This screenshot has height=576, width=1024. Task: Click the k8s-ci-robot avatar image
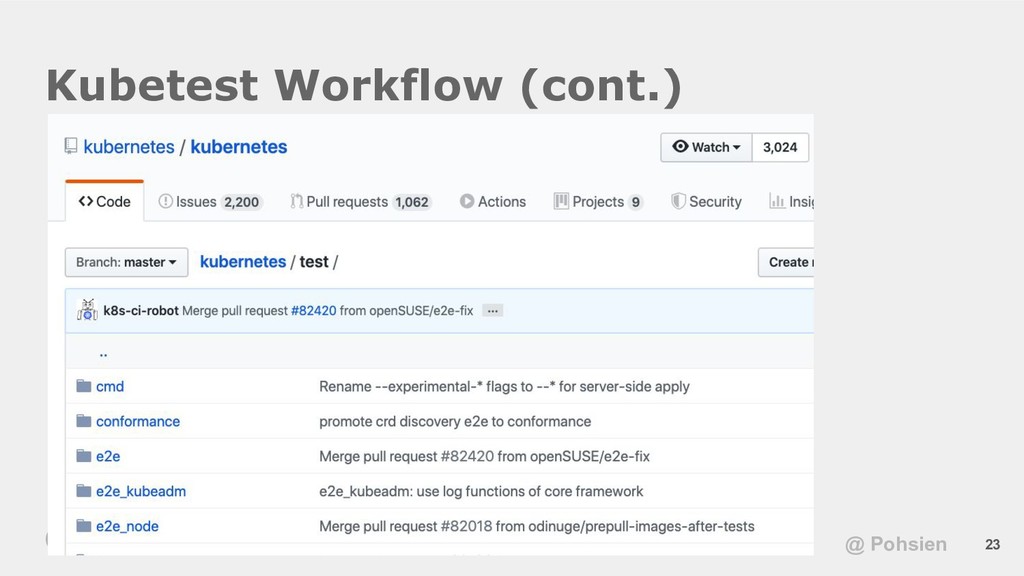(x=87, y=310)
